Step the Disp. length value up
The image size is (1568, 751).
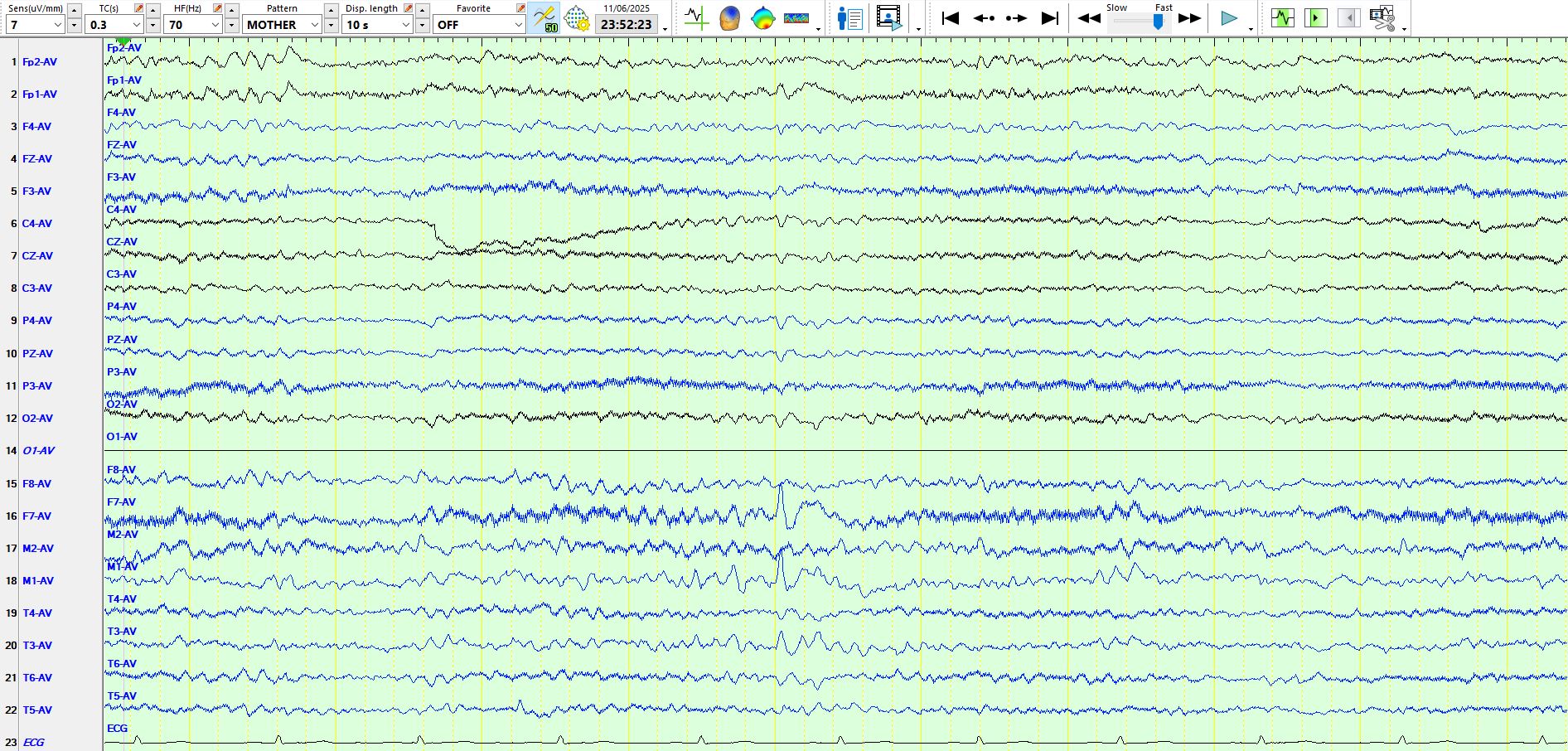click(423, 10)
